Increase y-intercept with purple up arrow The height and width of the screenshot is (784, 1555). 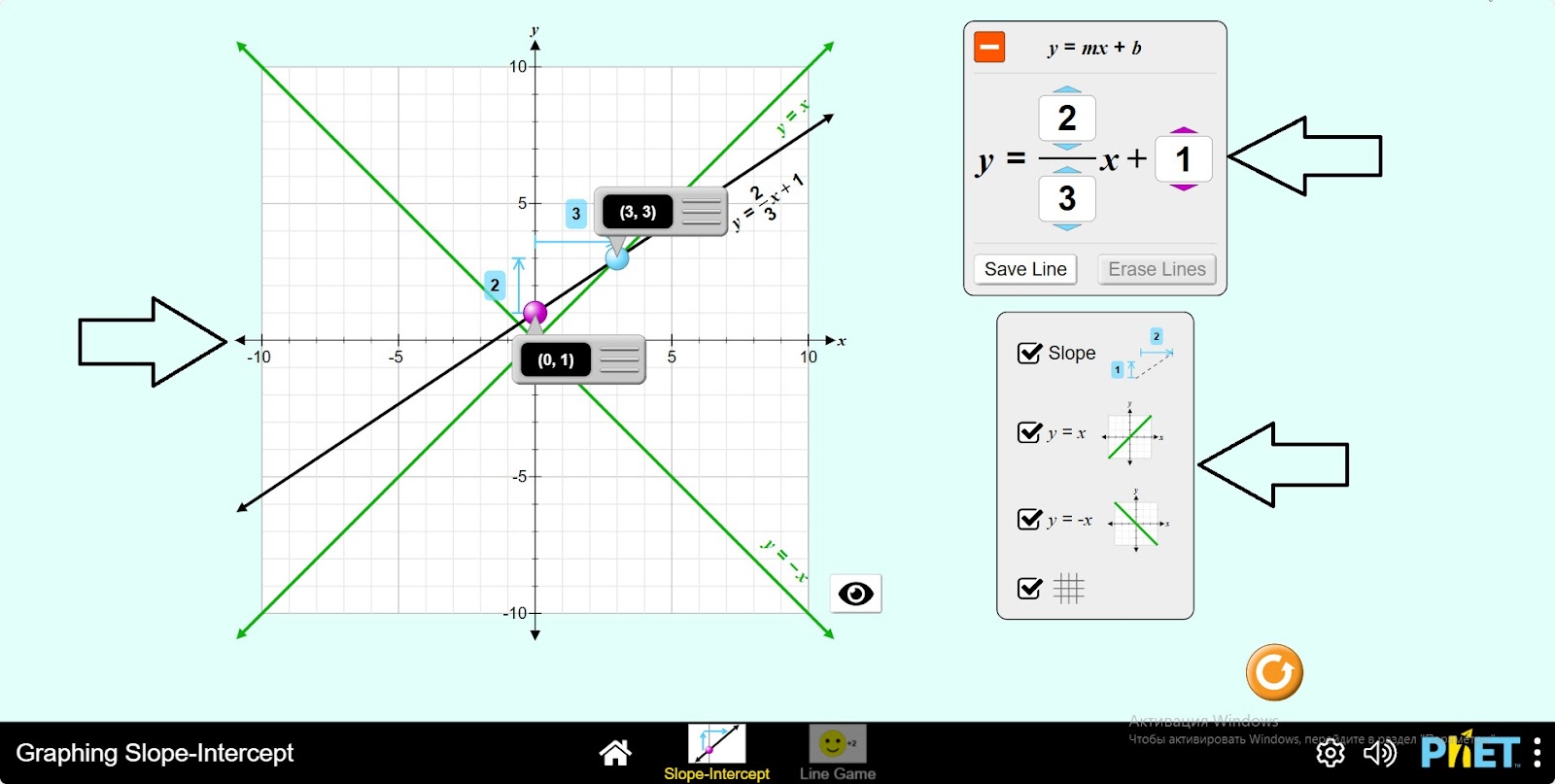(1183, 129)
